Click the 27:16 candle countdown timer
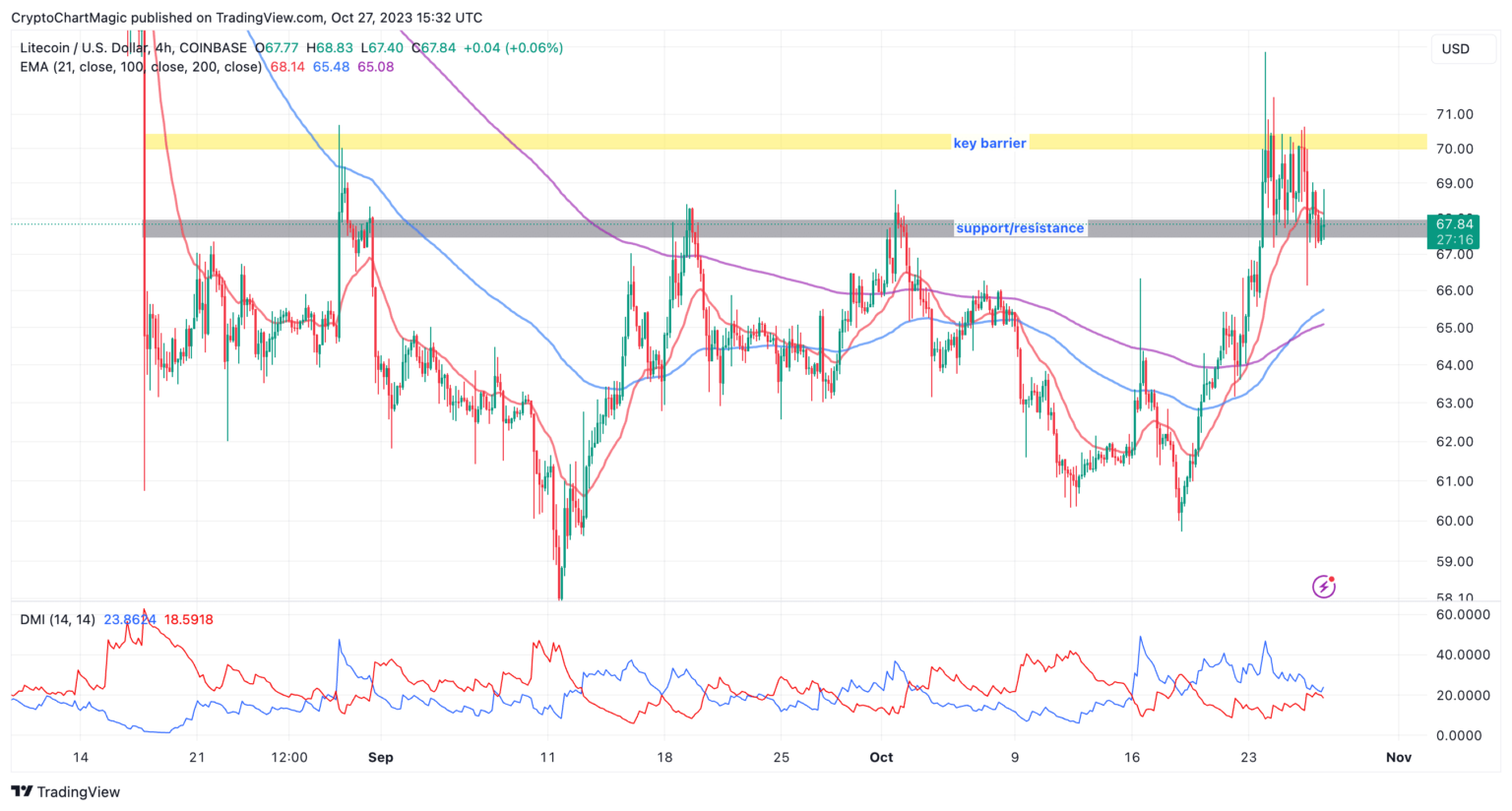1512x811 pixels. (1454, 240)
